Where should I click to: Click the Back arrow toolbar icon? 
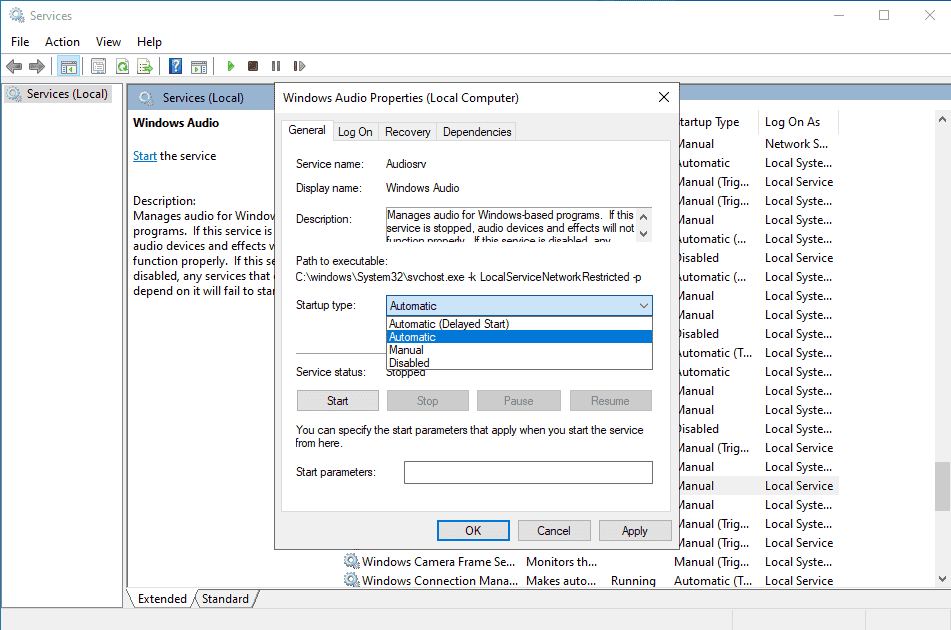pos(14,66)
